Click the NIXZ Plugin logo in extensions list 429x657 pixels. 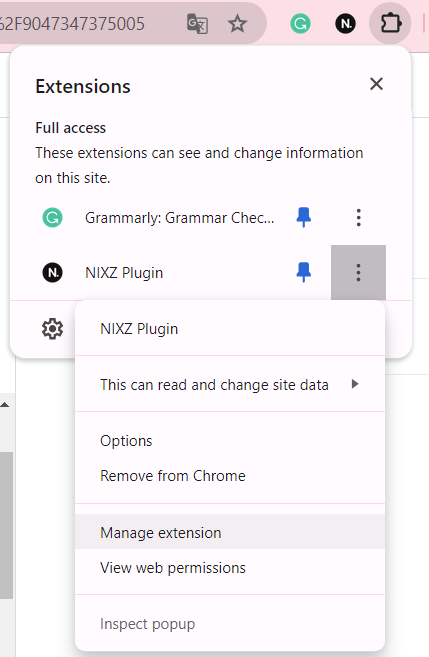[52, 273]
